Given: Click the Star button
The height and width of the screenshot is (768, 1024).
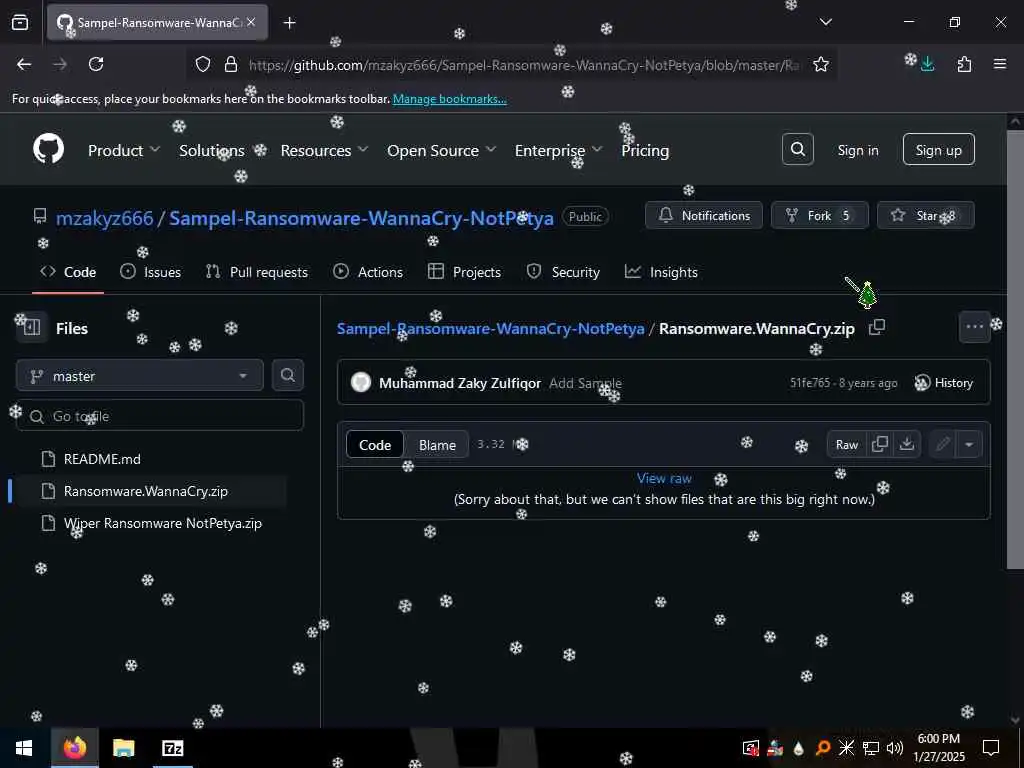Looking at the screenshot, I should [x=925, y=216].
